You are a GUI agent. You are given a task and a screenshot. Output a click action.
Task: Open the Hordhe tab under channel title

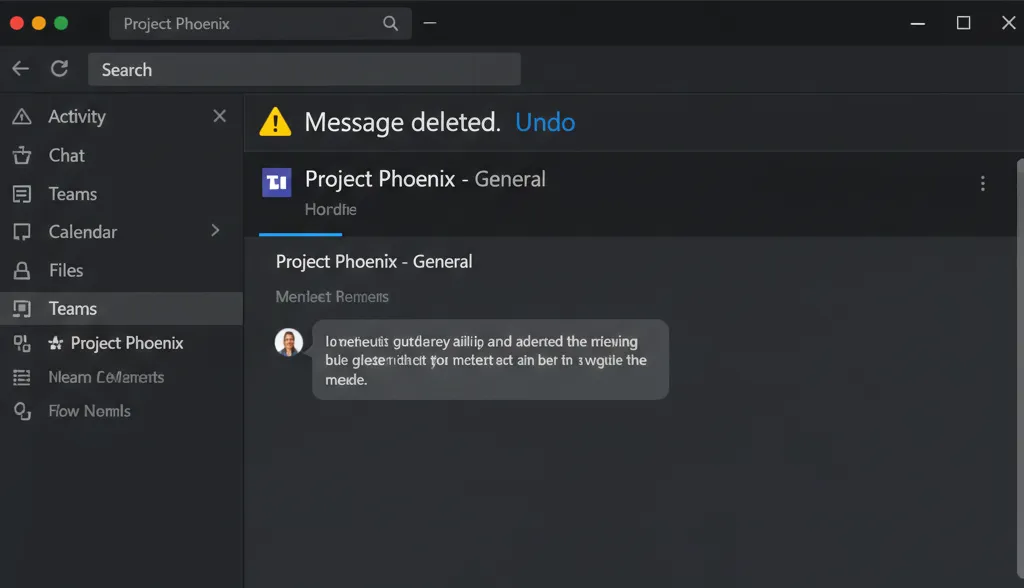(330, 210)
